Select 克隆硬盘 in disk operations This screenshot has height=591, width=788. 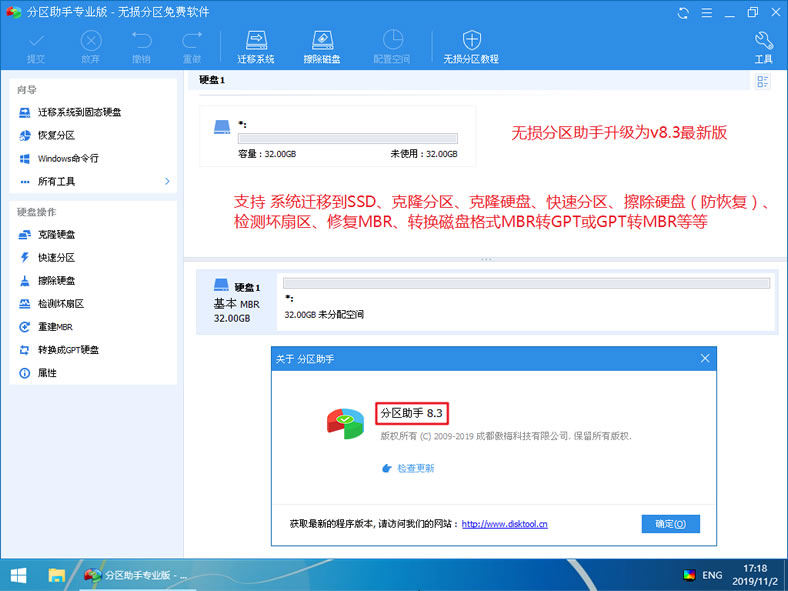click(x=56, y=235)
